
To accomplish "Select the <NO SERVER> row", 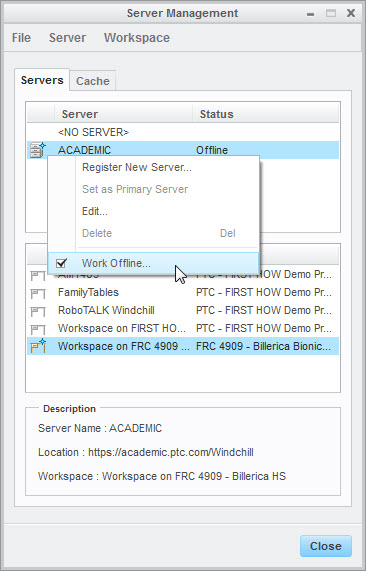I will [x=183, y=132].
